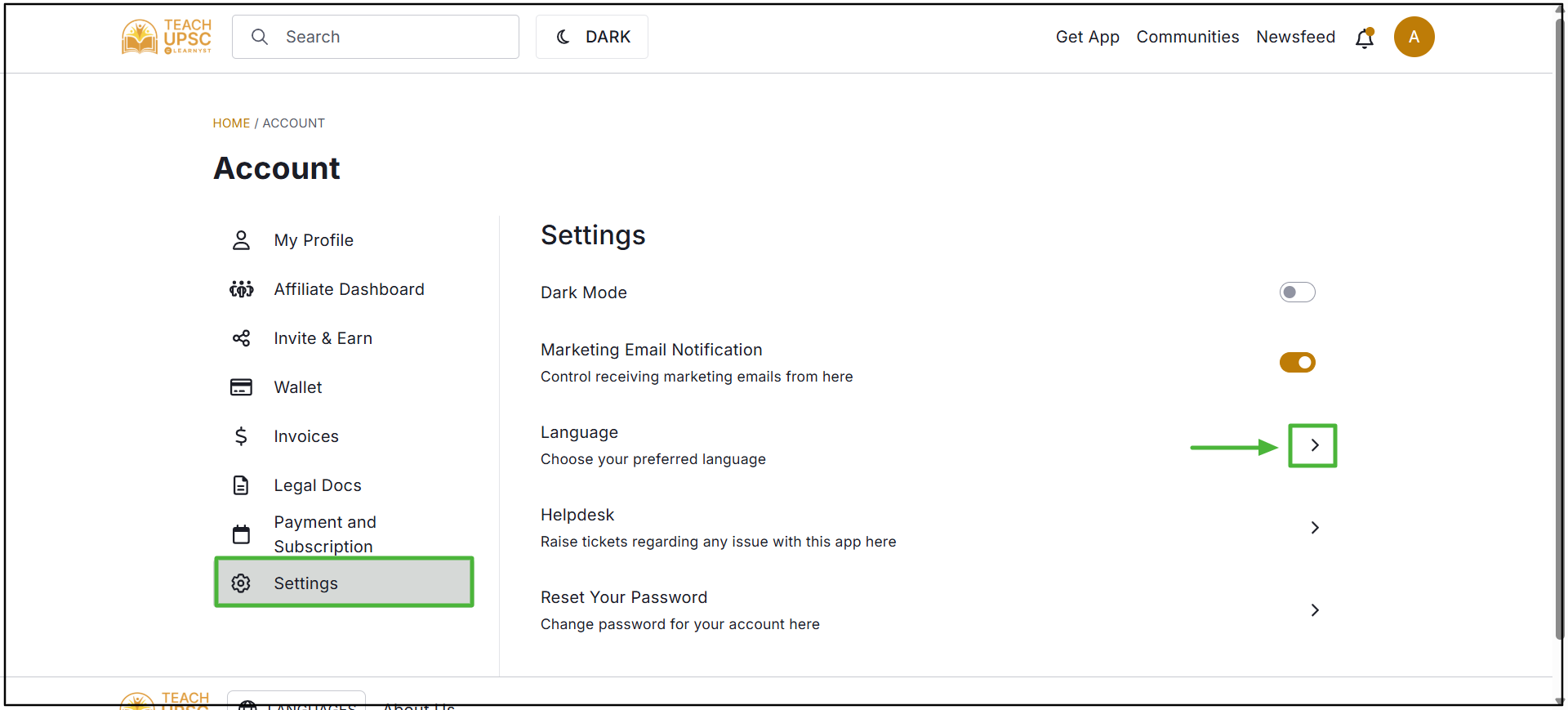
Task: Open the Wallet section
Action: point(344,387)
